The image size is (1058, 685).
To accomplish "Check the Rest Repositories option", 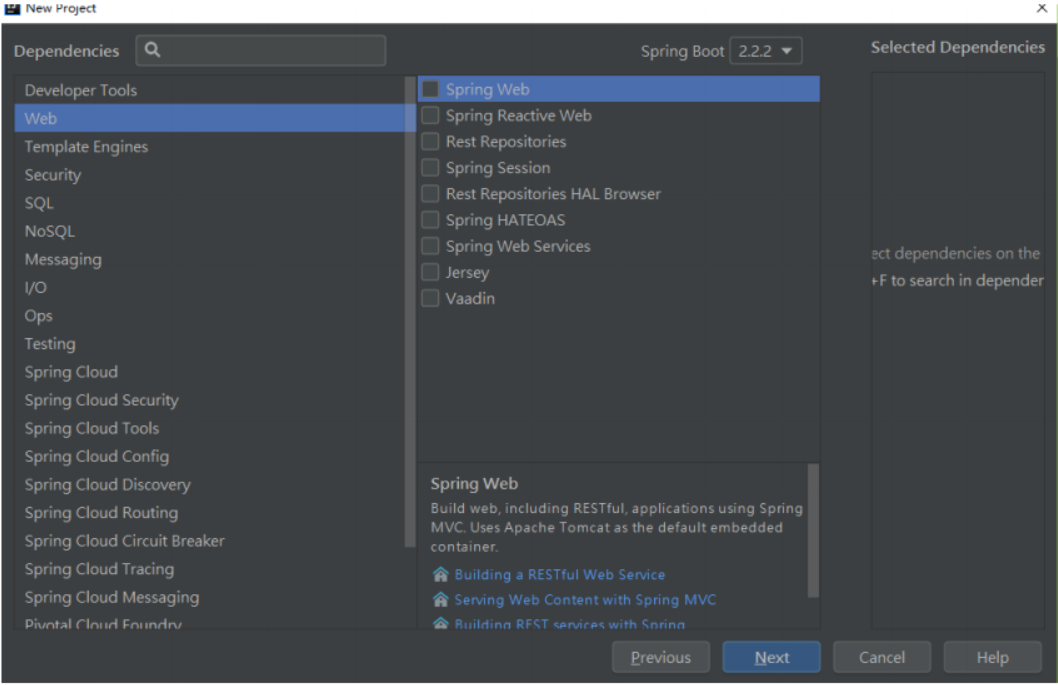I will coord(430,142).
